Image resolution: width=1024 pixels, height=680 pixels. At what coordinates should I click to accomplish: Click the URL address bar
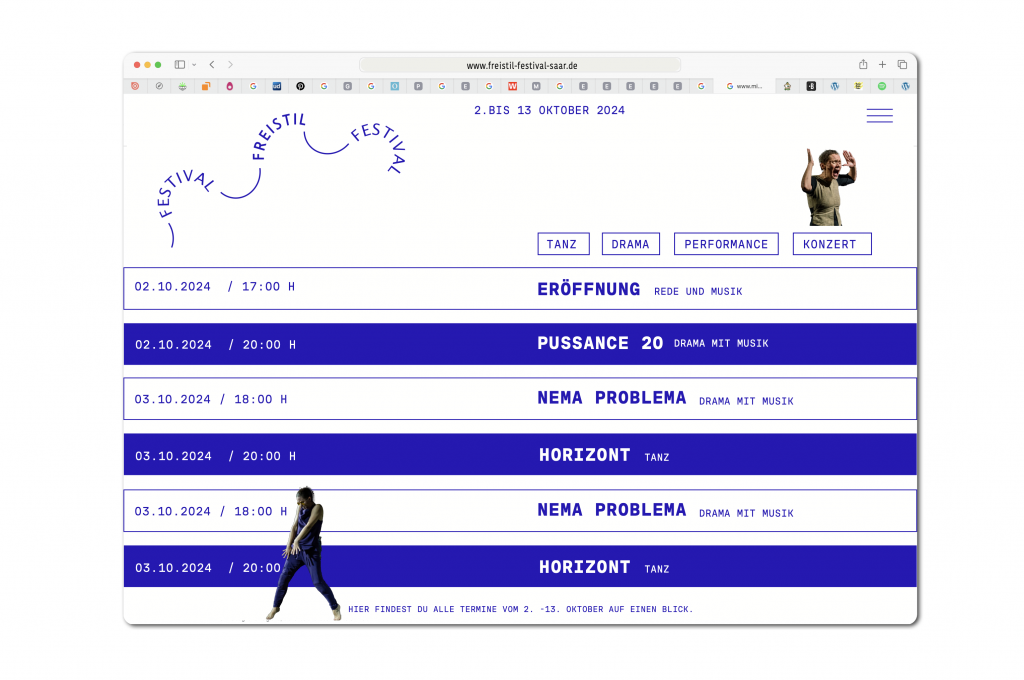pos(520,65)
